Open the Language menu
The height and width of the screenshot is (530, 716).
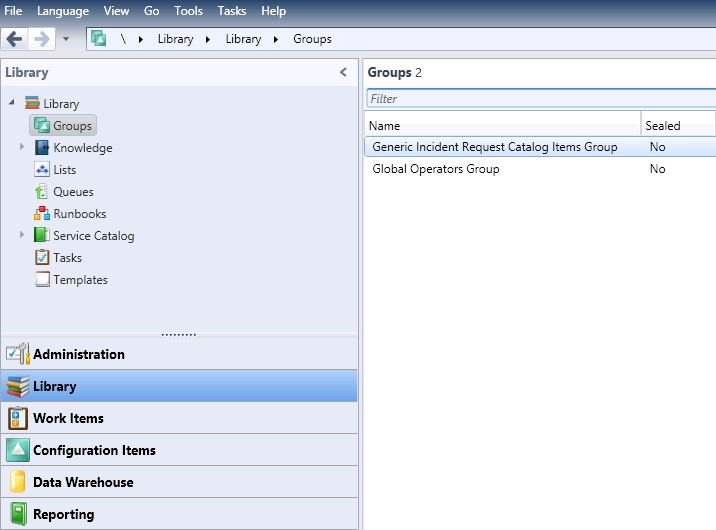[x=63, y=11]
